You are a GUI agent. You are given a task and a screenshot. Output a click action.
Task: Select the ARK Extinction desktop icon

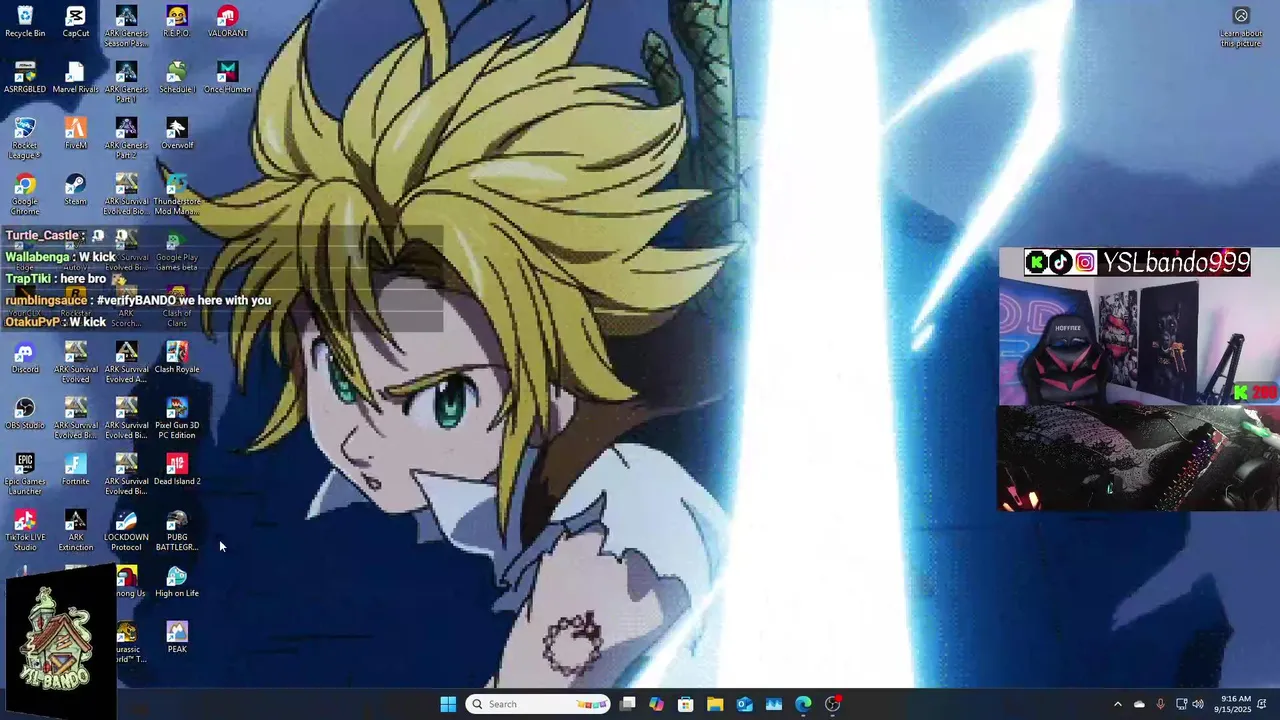tap(76, 531)
